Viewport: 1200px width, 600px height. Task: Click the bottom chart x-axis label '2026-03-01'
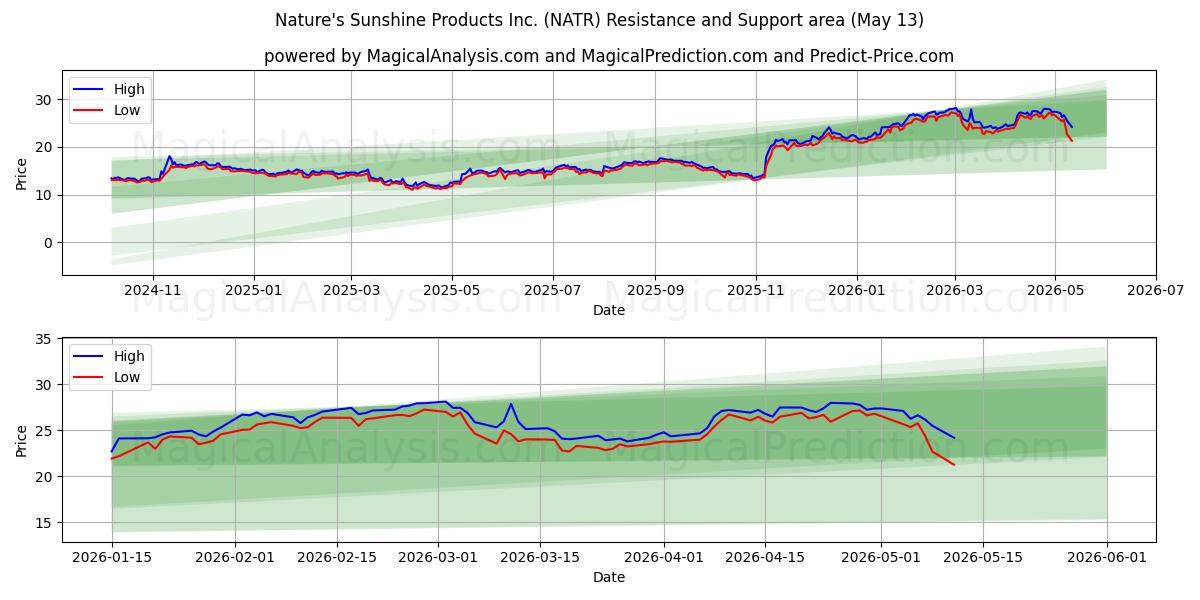click(438, 557)
